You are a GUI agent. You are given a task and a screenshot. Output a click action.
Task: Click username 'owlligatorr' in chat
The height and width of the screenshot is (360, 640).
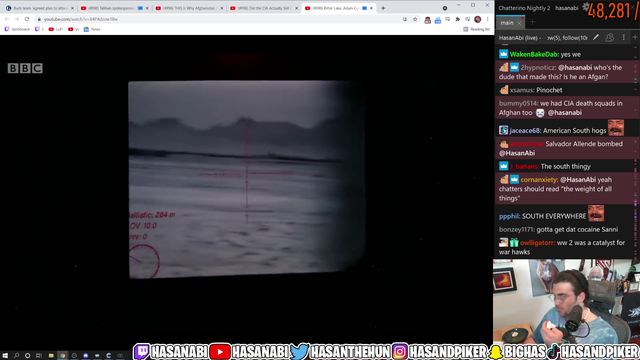[537, 243]
